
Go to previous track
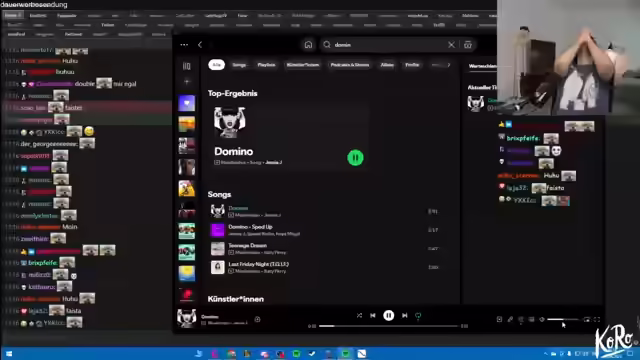pyautogui.click(x=373, y=316)
